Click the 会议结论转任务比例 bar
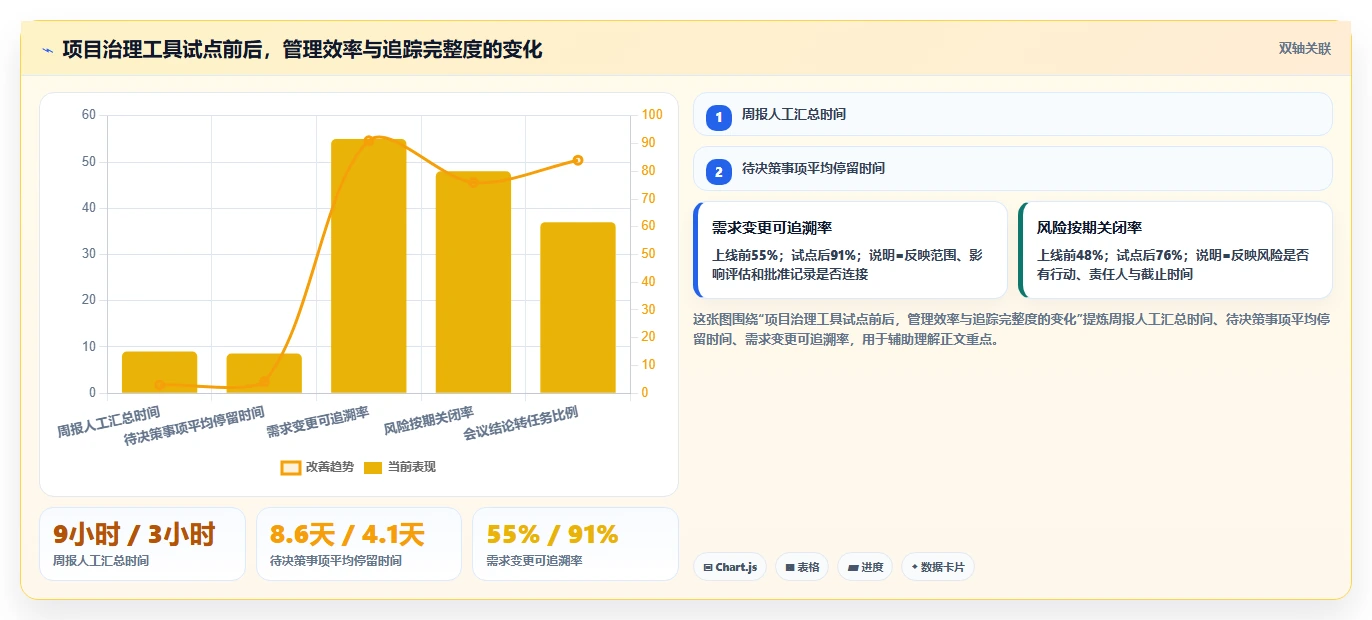Screen dimensions: 1372x620 (x=578, y=308)
